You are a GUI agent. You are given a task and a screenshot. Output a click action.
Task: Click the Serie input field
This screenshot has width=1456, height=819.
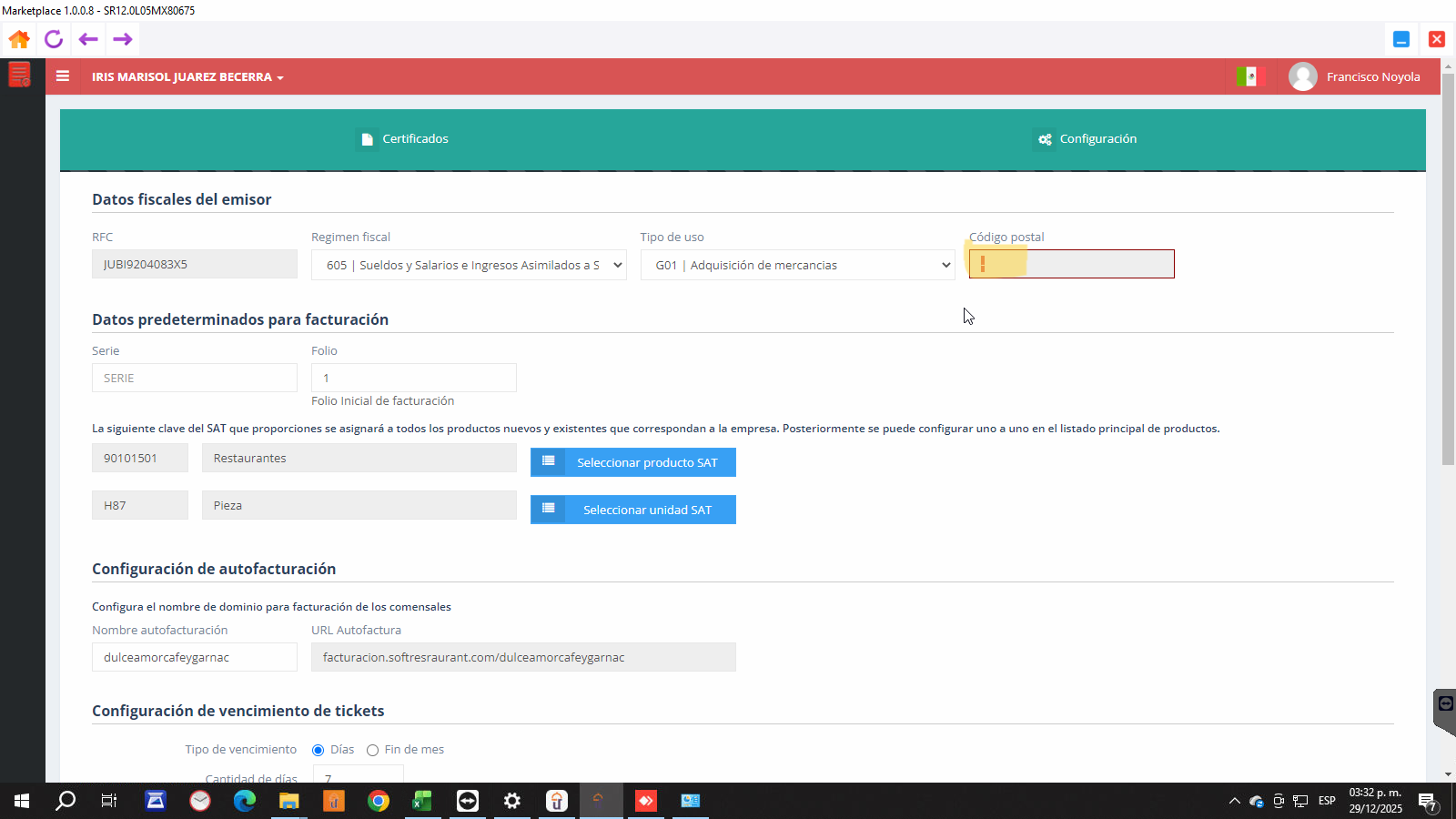point(195,378)
